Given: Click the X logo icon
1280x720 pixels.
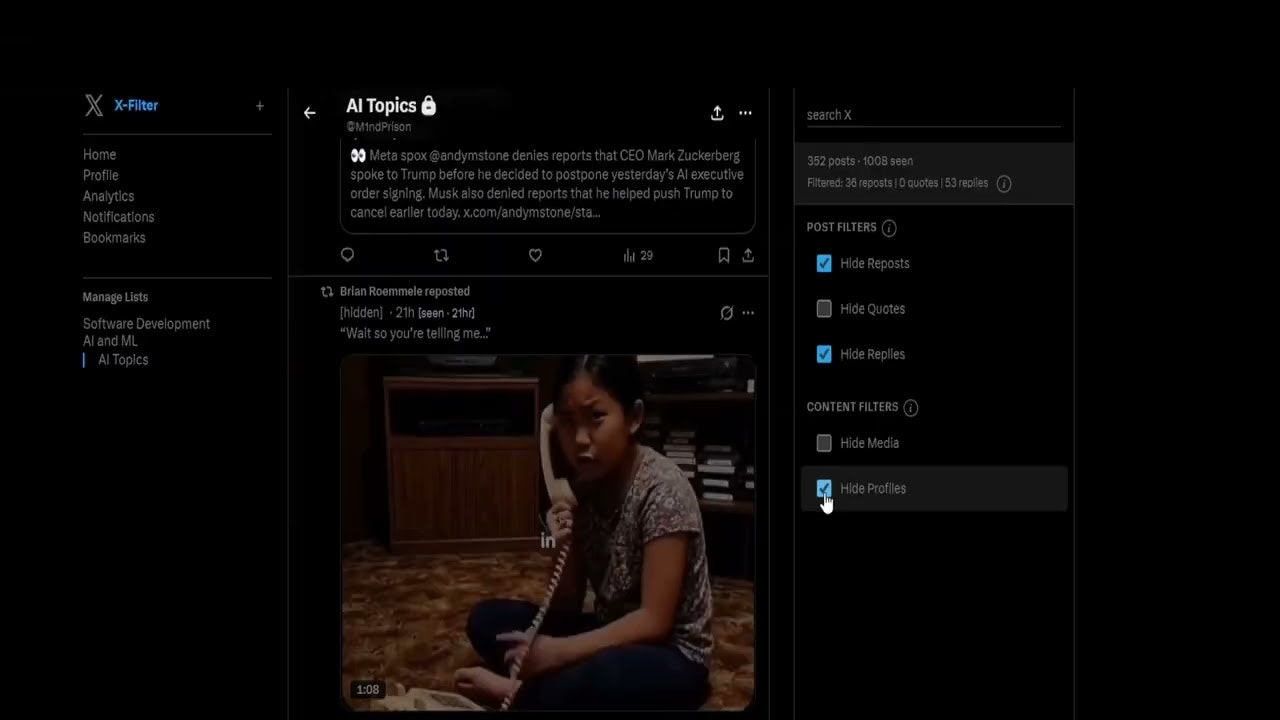Looking at the screenshot, I should click(93, 106).
